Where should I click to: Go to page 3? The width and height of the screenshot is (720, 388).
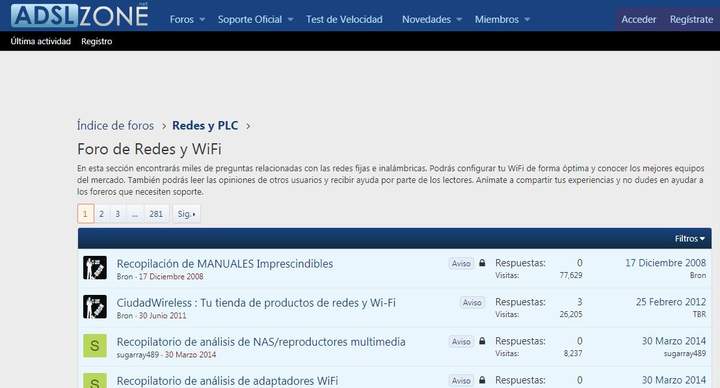coord(118,214)
